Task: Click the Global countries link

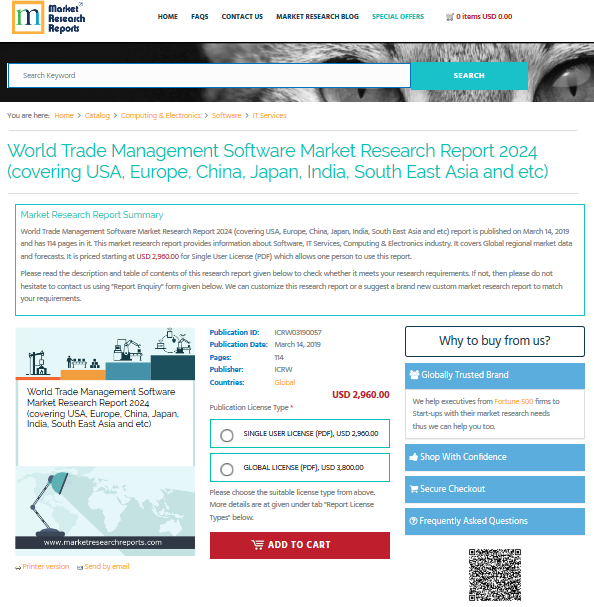Action: tap(285, 382)
